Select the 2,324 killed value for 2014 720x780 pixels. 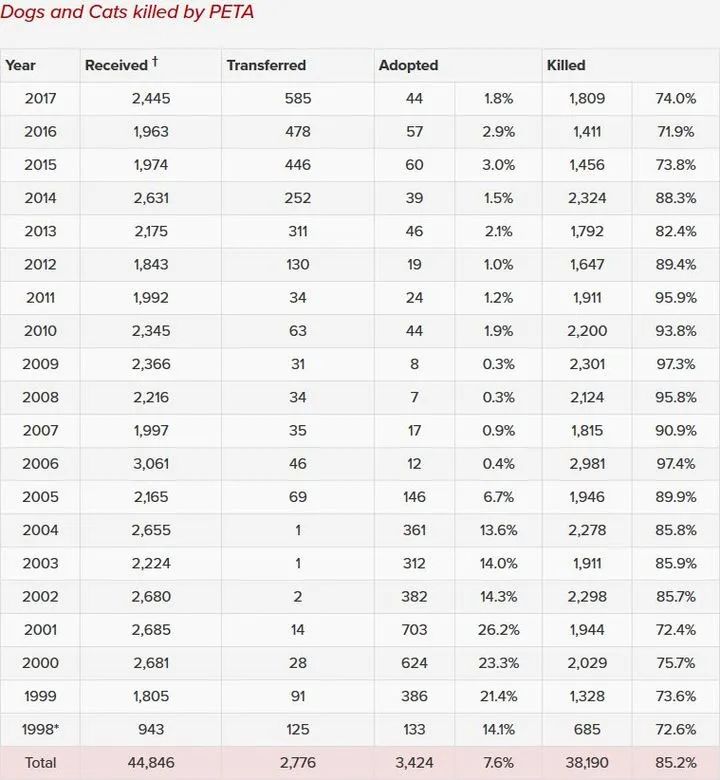[587, 198]
